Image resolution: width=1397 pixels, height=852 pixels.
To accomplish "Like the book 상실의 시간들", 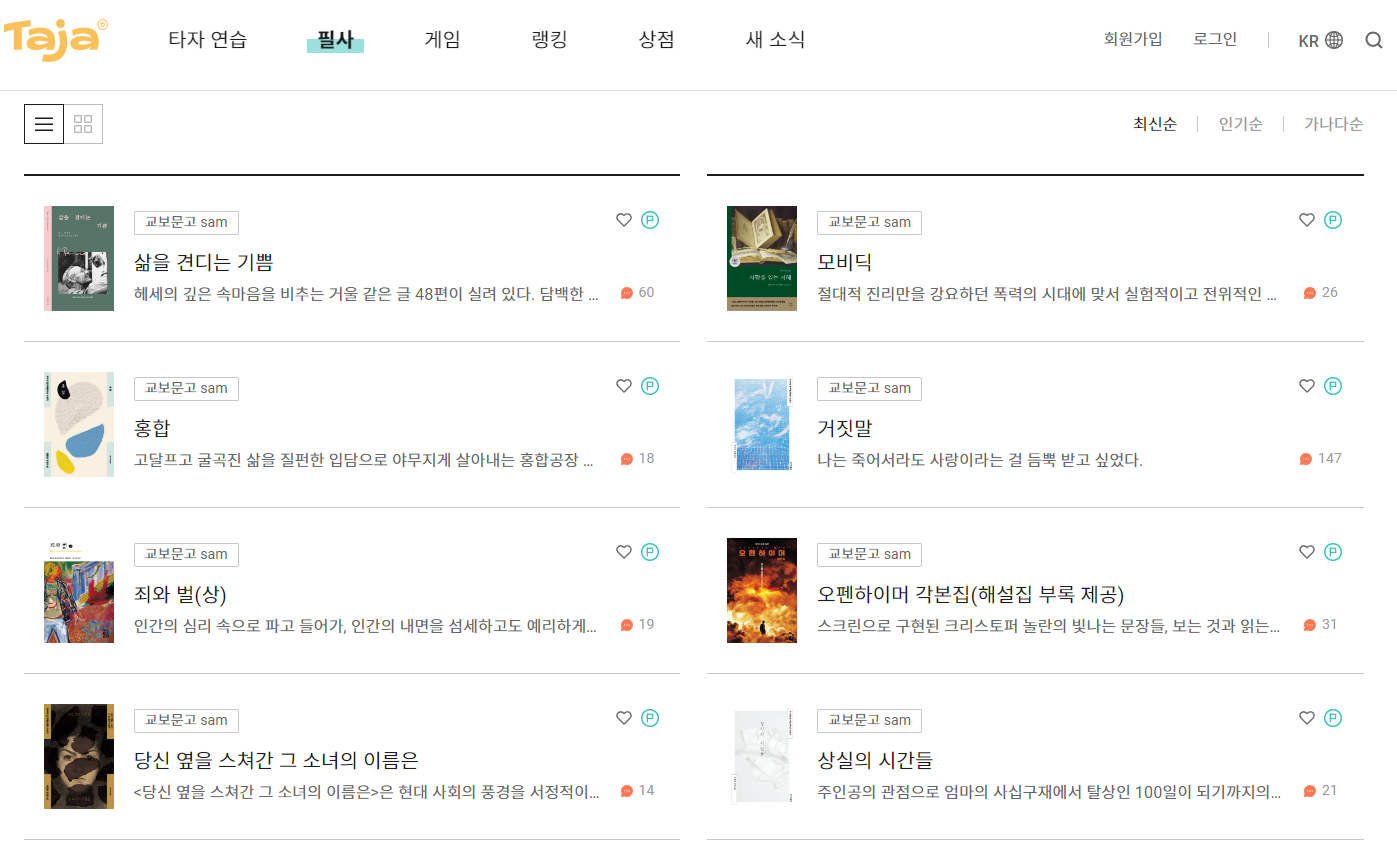I will point(1307,718).
